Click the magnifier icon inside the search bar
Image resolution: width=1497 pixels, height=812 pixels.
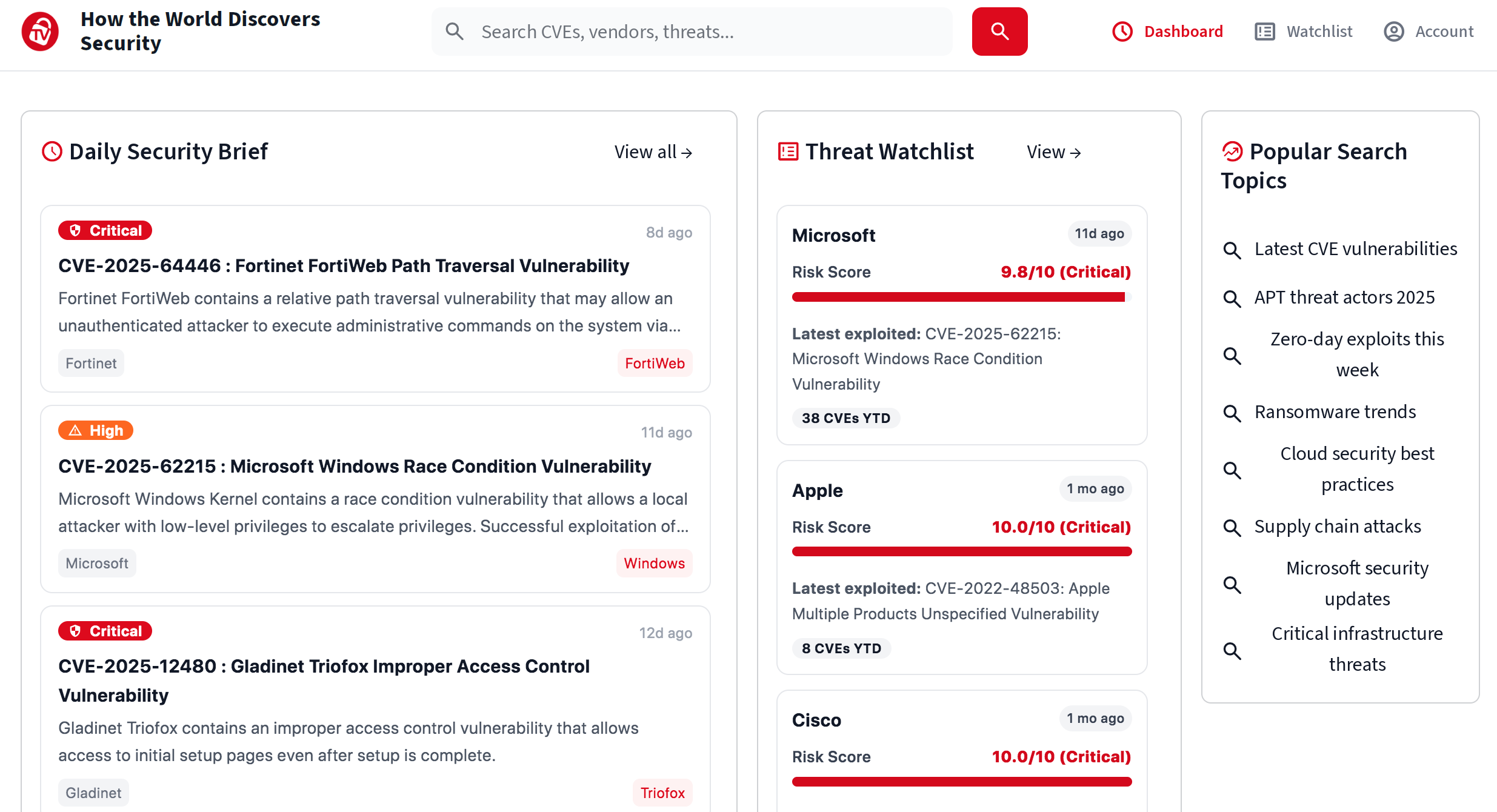(455, 32)
